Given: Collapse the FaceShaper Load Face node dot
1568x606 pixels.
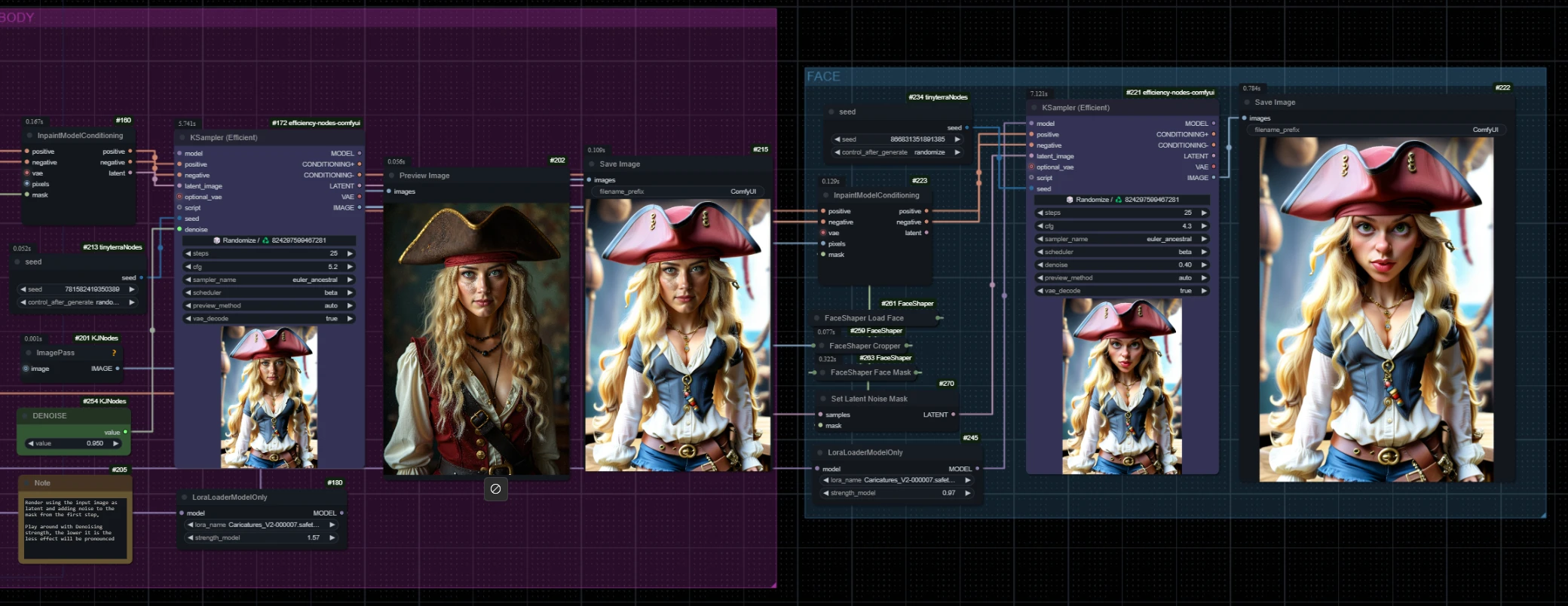Looking at the screenshot, I should [817, 318].
